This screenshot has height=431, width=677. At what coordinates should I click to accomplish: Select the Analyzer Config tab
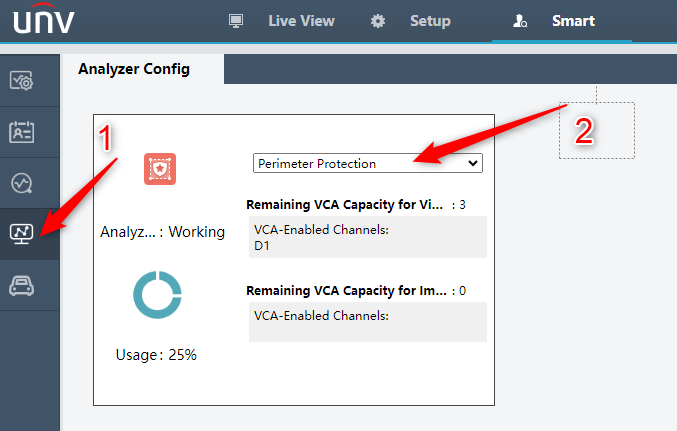tap(134, 69)
